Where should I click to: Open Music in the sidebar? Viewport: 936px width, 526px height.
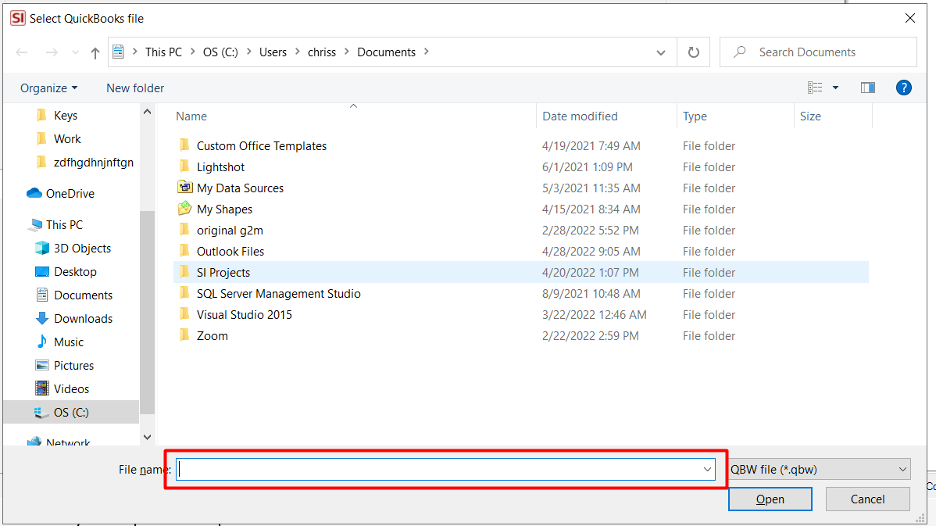[68, 342]
